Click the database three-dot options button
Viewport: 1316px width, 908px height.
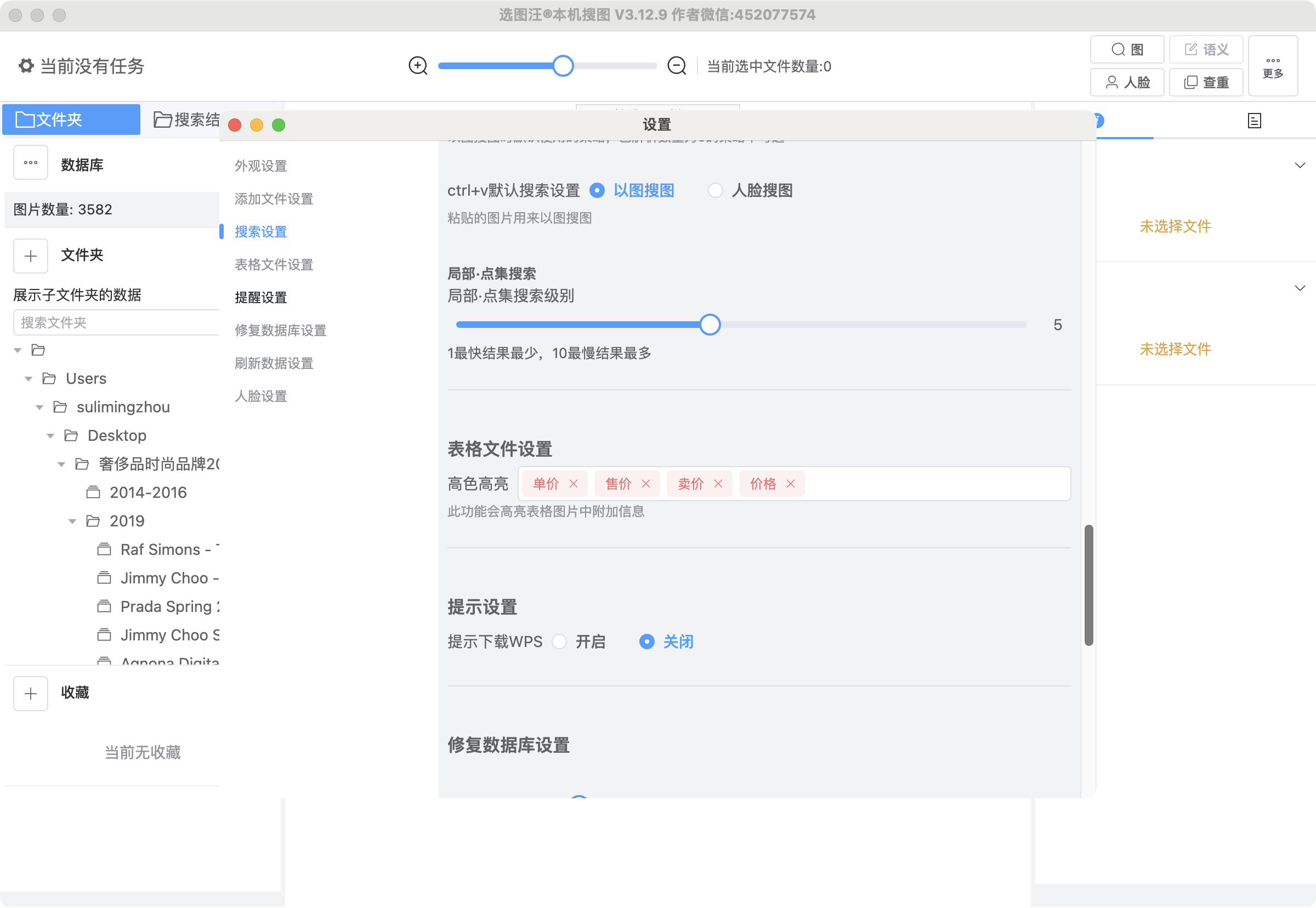(31, 163)
